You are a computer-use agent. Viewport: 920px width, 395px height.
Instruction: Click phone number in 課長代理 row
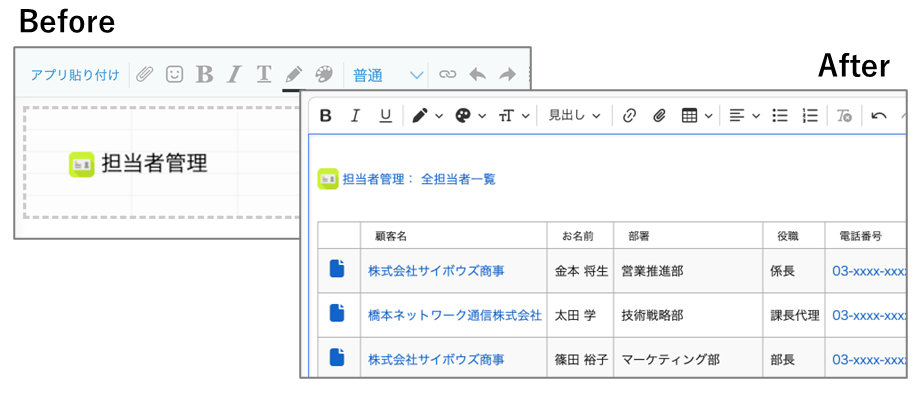pyautogui.click(x=869, y=315)
